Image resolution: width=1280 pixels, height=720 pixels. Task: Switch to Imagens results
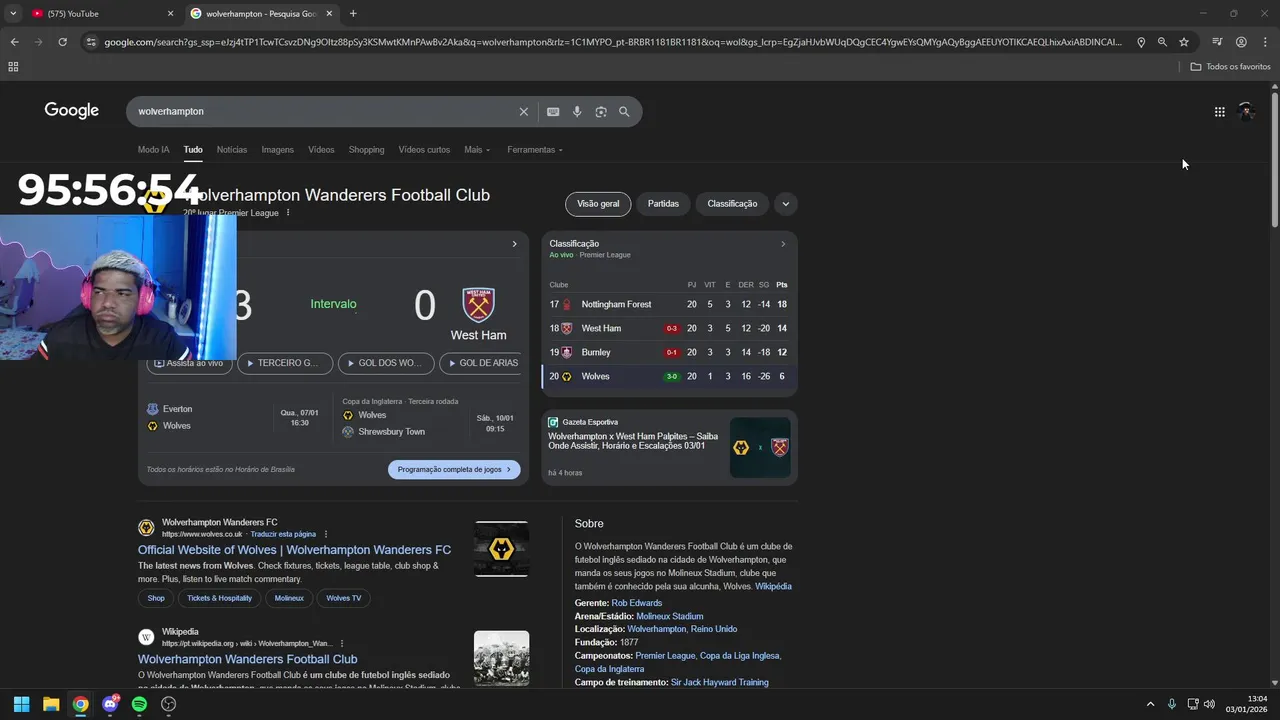click(278, 150)
